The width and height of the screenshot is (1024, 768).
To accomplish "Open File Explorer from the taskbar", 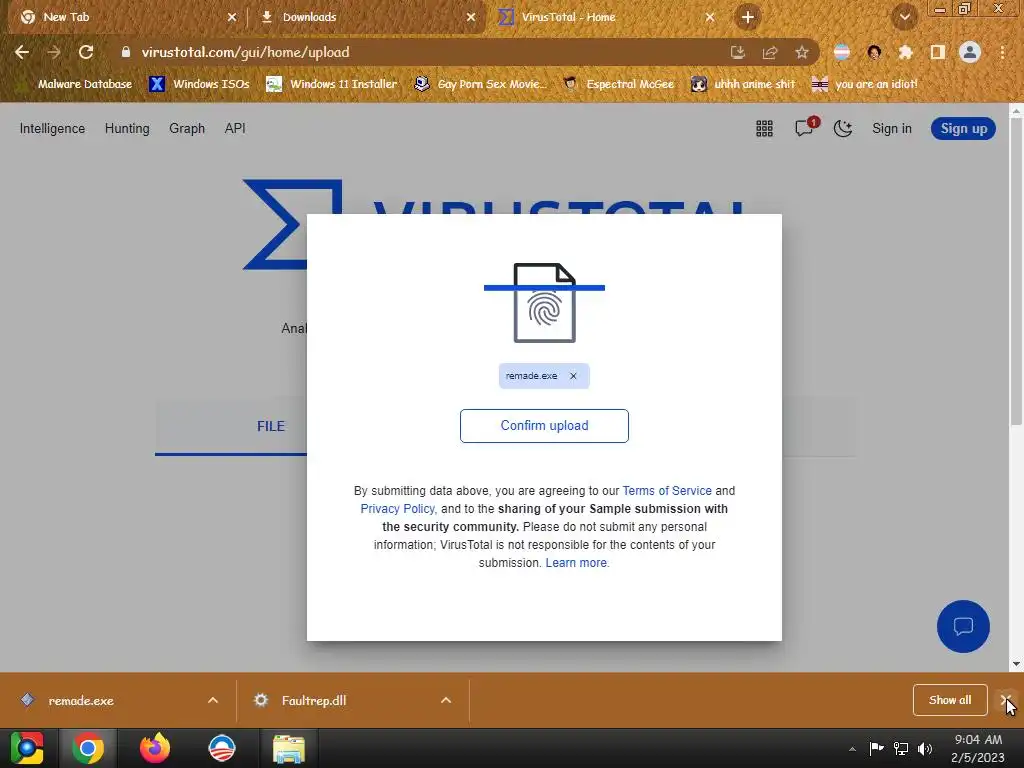I will (289, 748).
